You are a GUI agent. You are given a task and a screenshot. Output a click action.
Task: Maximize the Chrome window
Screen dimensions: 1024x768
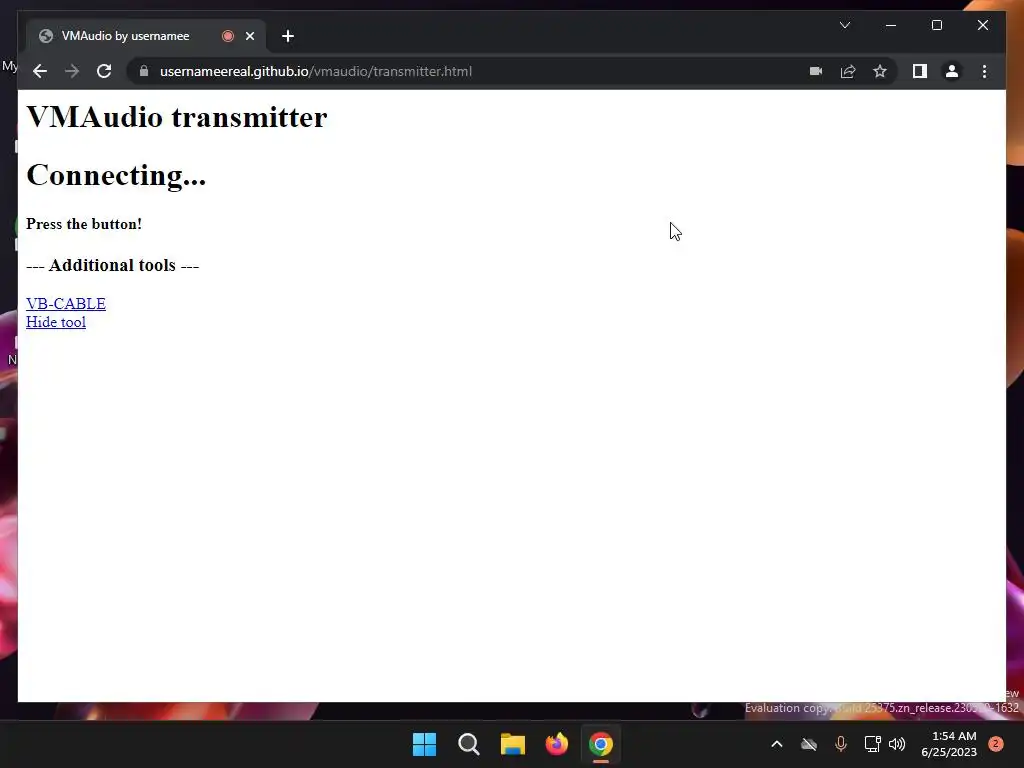click(936, 25)
